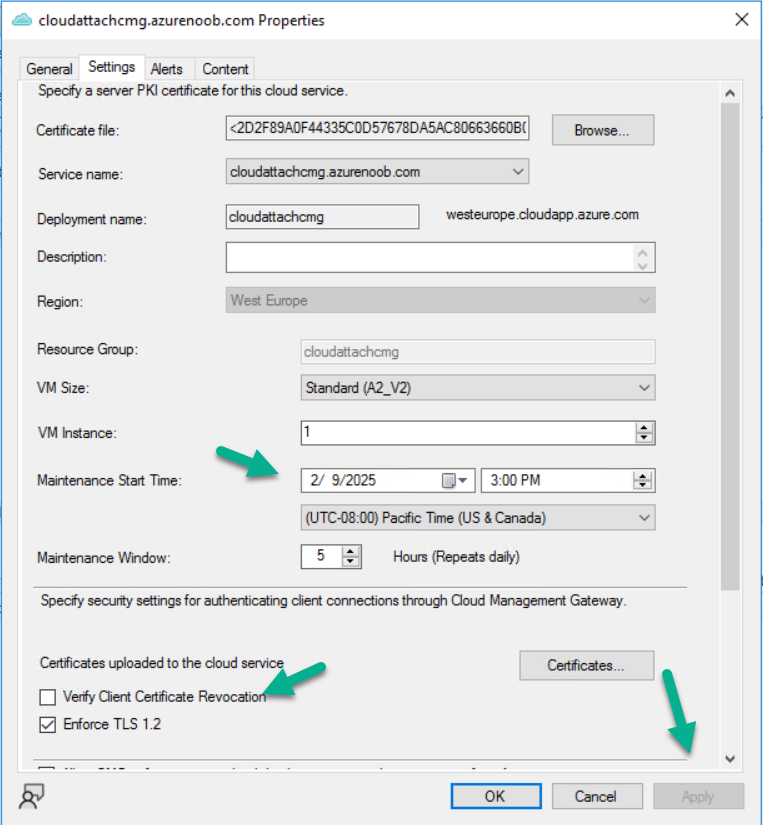This screenshot has height=825, width=763.
Task: Click the Apply button
Action: pos(698,796)
